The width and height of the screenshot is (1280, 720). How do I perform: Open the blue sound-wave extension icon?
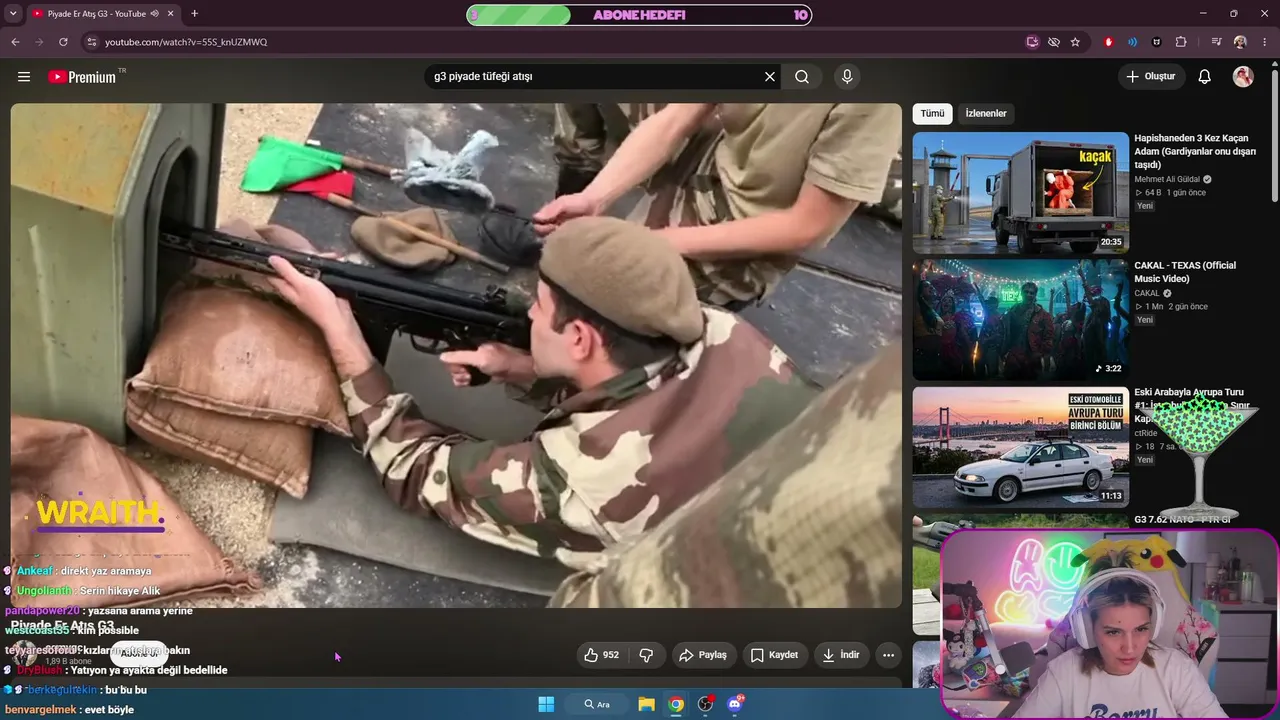click(1132, 42)
